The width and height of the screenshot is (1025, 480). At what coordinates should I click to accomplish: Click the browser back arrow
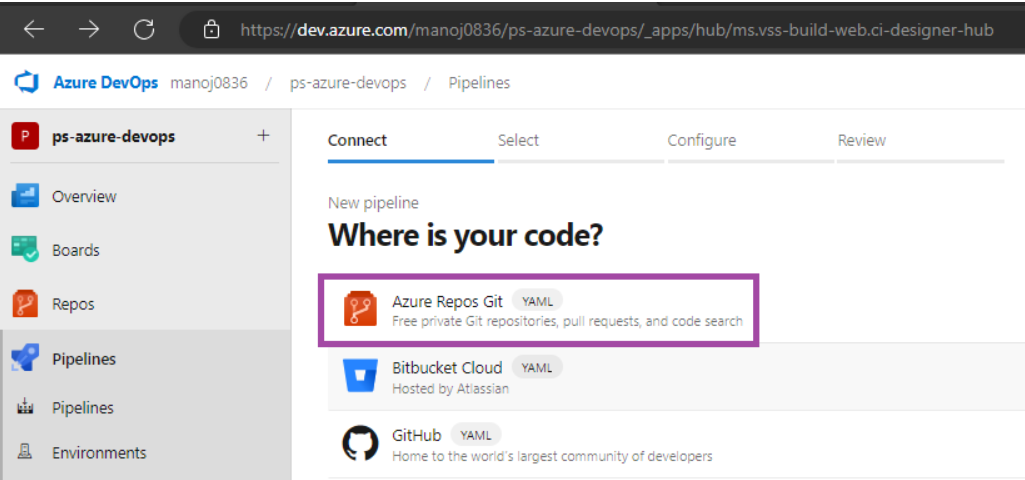tap(34, 29)
